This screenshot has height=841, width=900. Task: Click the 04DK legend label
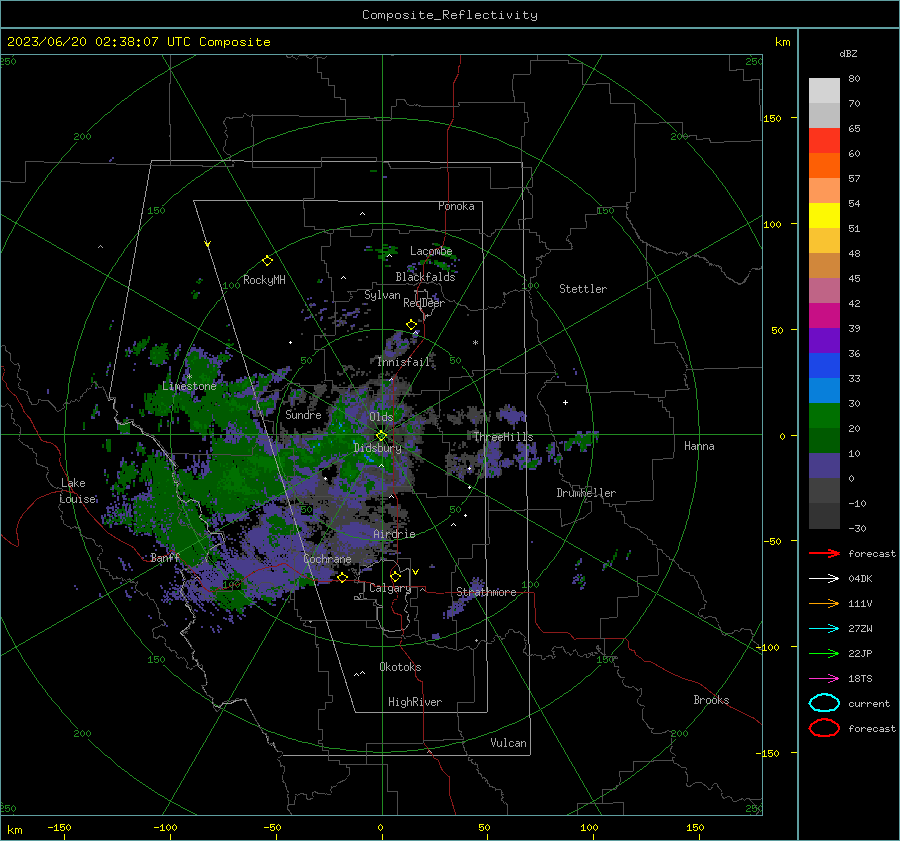(860, 579)
